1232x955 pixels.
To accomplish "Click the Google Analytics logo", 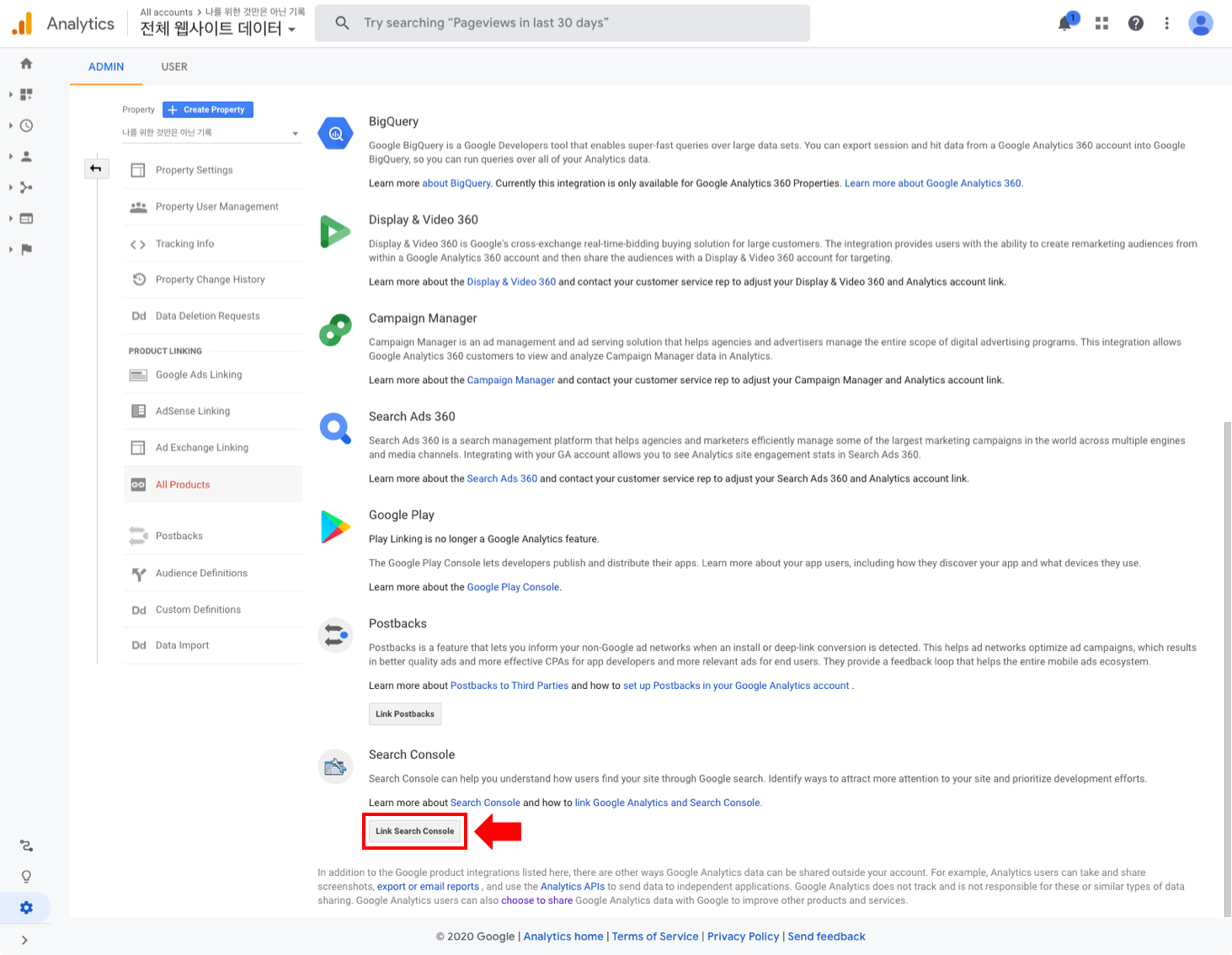I will (23, 24).
